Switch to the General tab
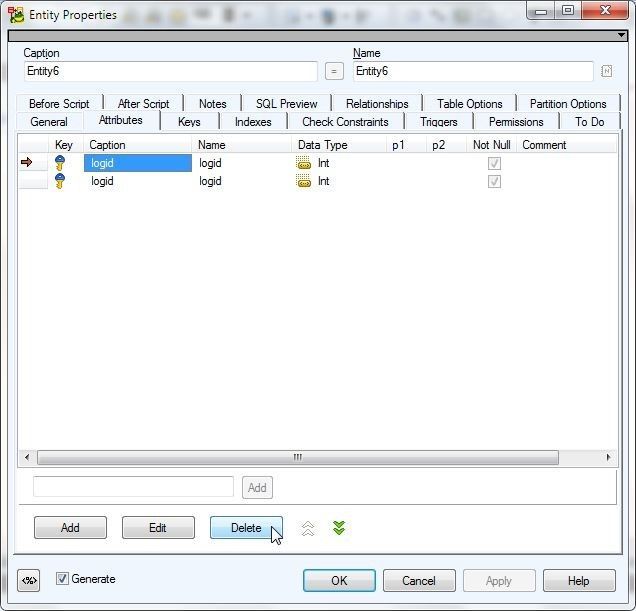Screen dimensions: 636x611 point(49,122)
